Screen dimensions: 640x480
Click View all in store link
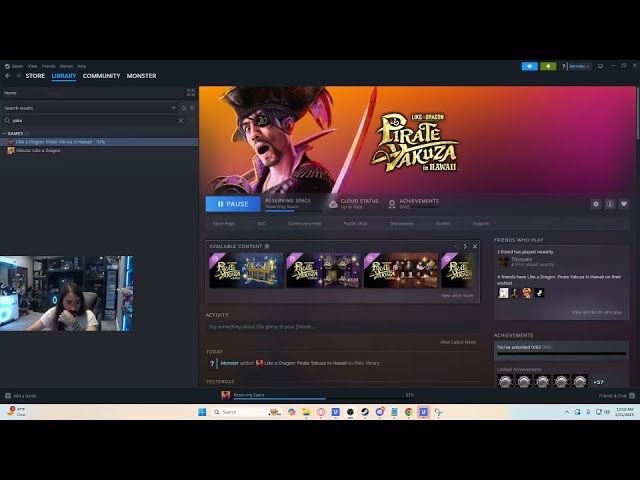457,295
